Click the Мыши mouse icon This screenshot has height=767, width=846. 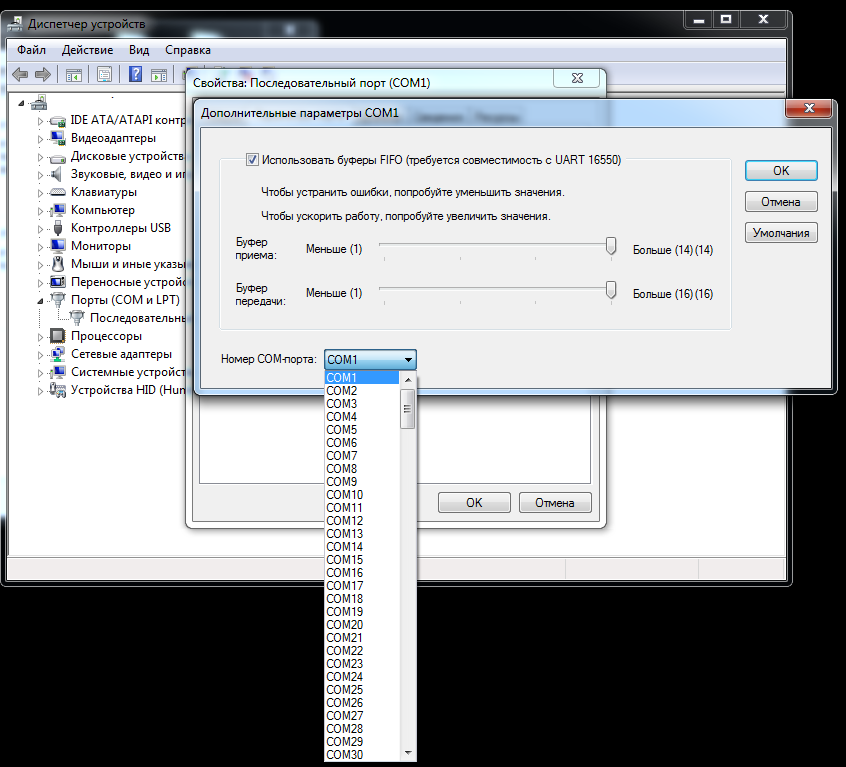58,264
